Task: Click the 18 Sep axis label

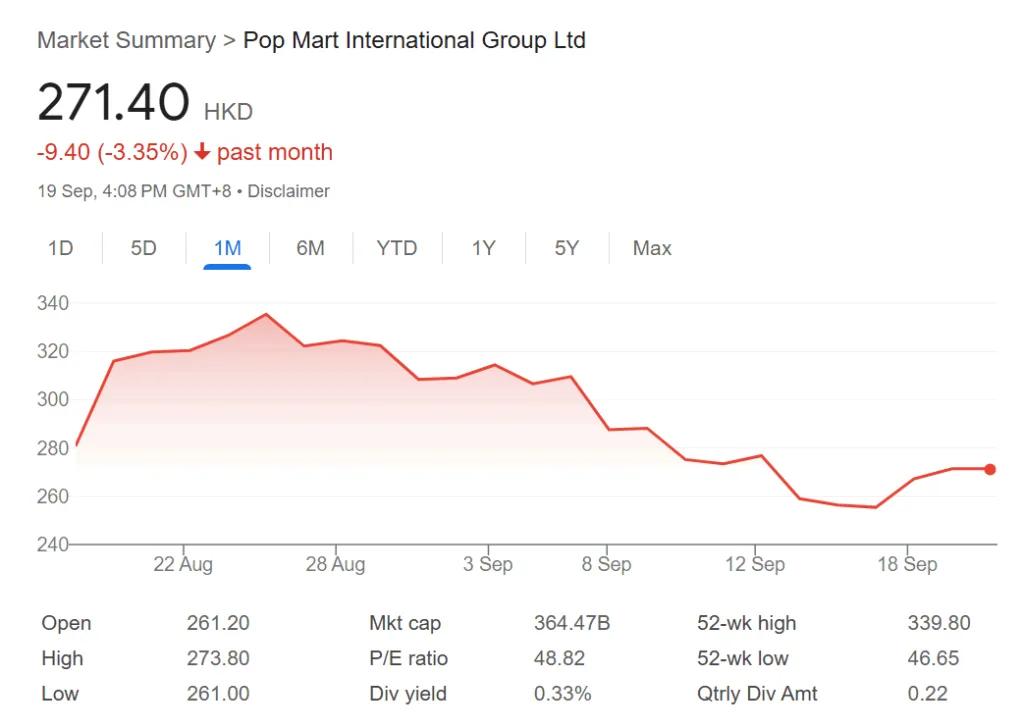Action: tap(907, 565)
